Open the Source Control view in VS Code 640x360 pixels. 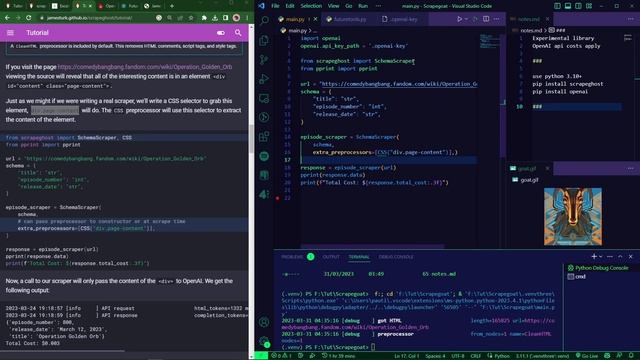264,60
